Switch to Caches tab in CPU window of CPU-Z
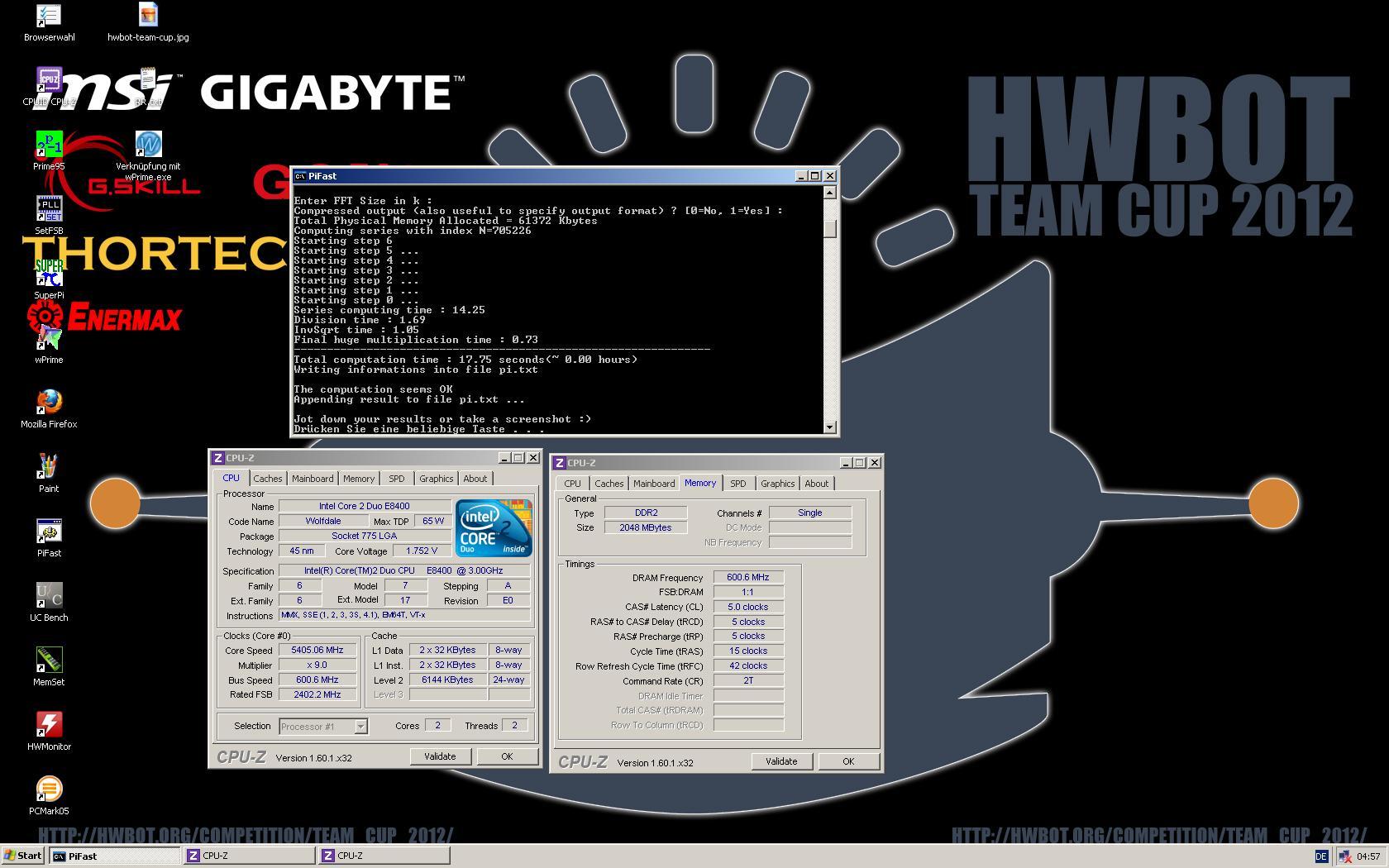The width and height of the screenshot is (1389, 868). (x=267, y=479)
